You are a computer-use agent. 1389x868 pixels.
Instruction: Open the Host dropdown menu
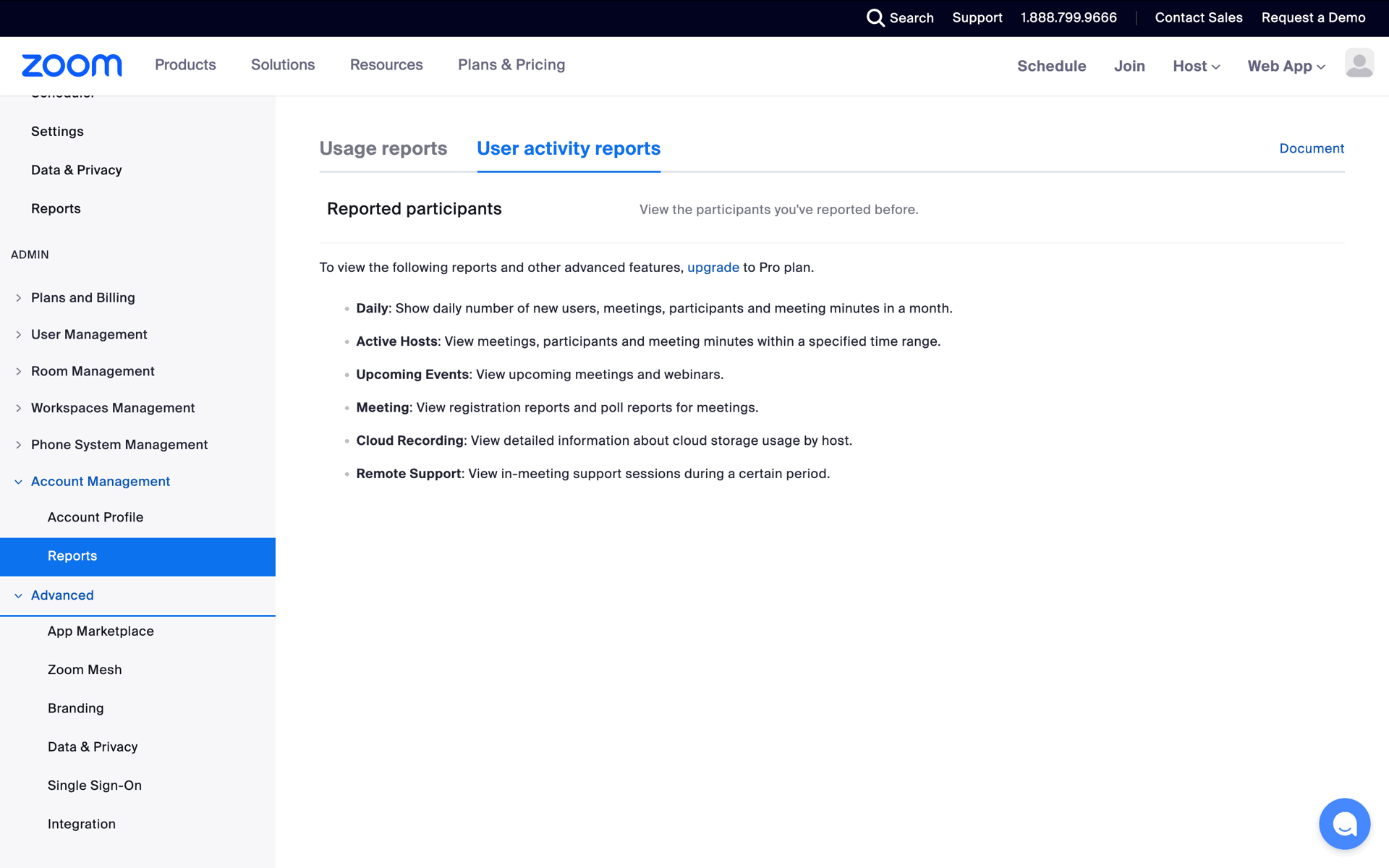coord(1197,66)
